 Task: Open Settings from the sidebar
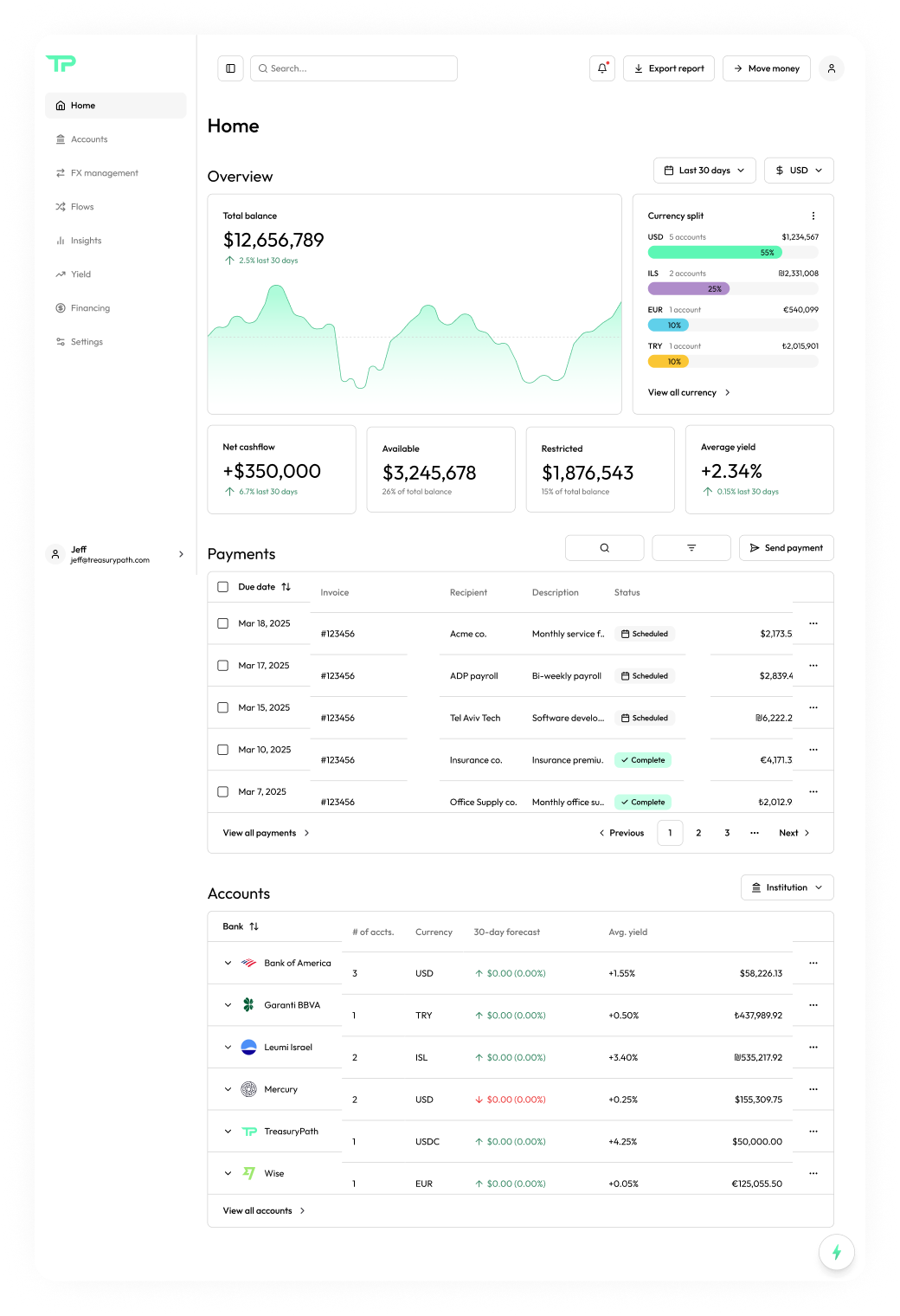86,341
